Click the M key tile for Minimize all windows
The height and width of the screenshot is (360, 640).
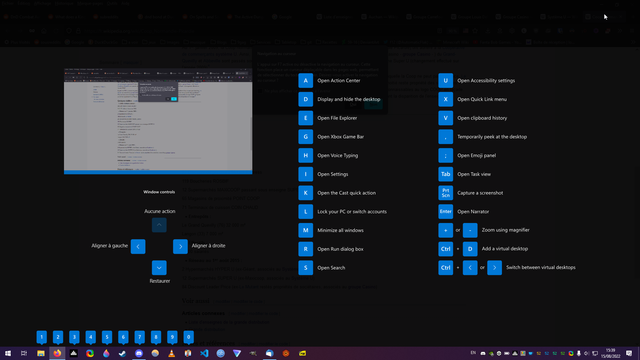305,230
